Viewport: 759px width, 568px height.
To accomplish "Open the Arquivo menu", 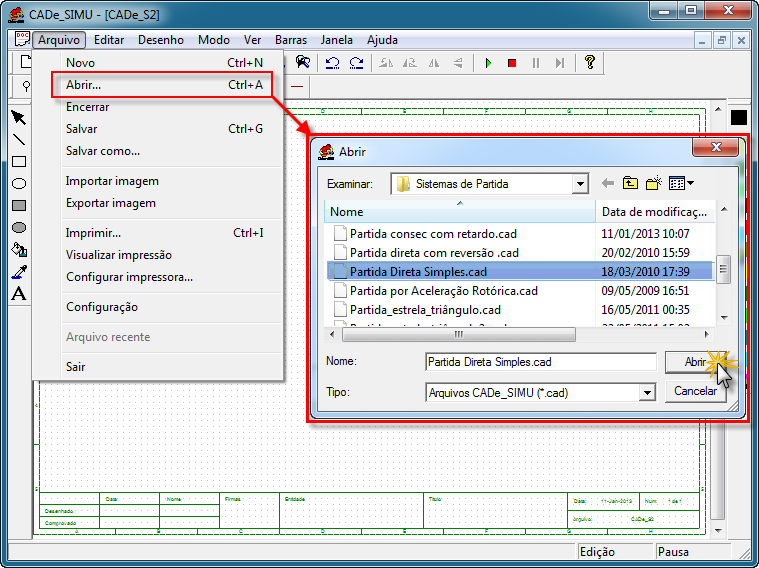I will point(59,40).
